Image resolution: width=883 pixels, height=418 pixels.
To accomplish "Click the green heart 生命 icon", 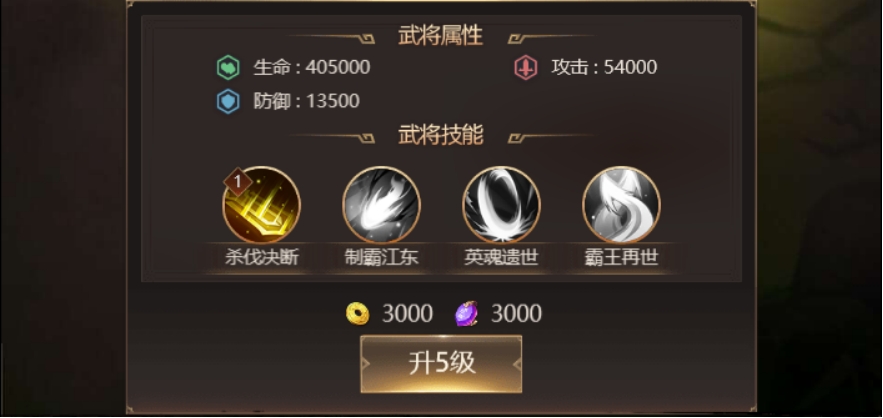I will 228,68.
